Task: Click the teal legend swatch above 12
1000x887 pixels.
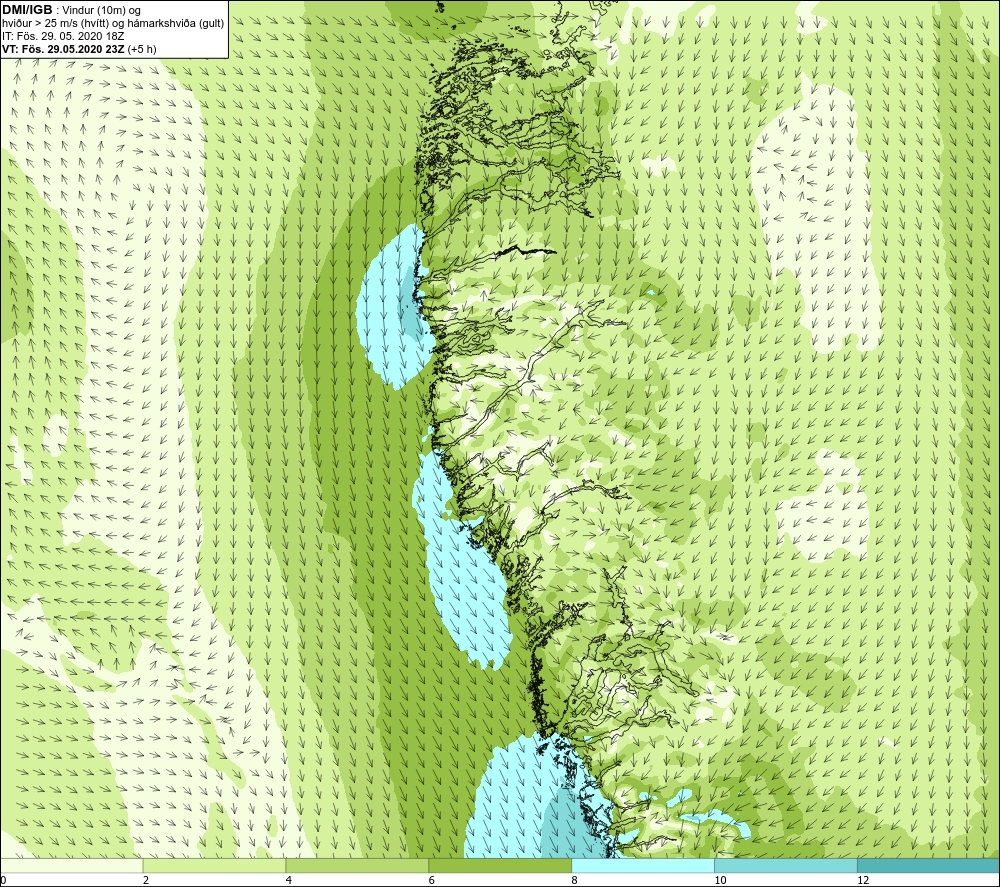Action: tap(929, 865)
